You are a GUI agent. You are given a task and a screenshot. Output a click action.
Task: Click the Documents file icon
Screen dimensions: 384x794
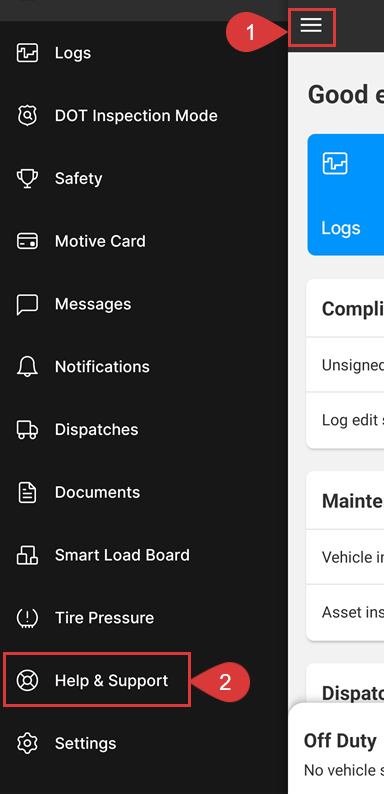pyautogui.click(x=27, y=492)
